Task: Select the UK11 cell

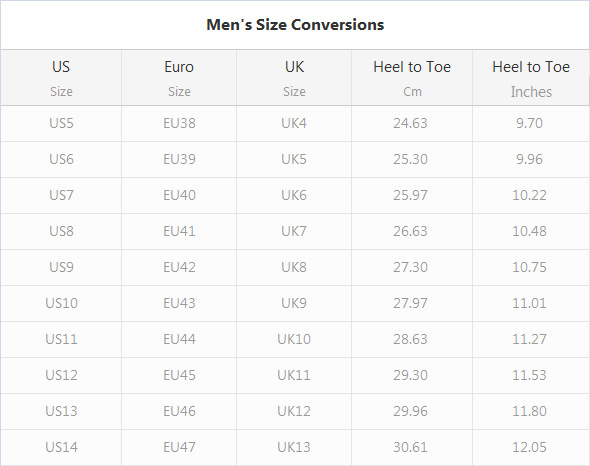Action: [294, 375]
